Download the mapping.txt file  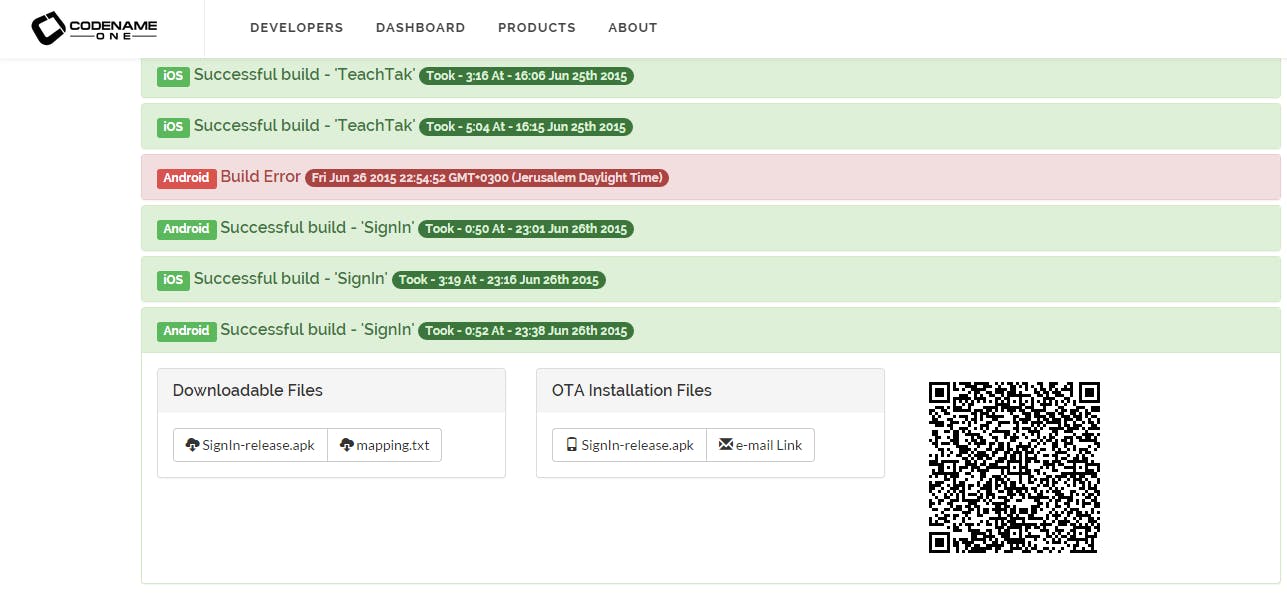pos(385,445)
